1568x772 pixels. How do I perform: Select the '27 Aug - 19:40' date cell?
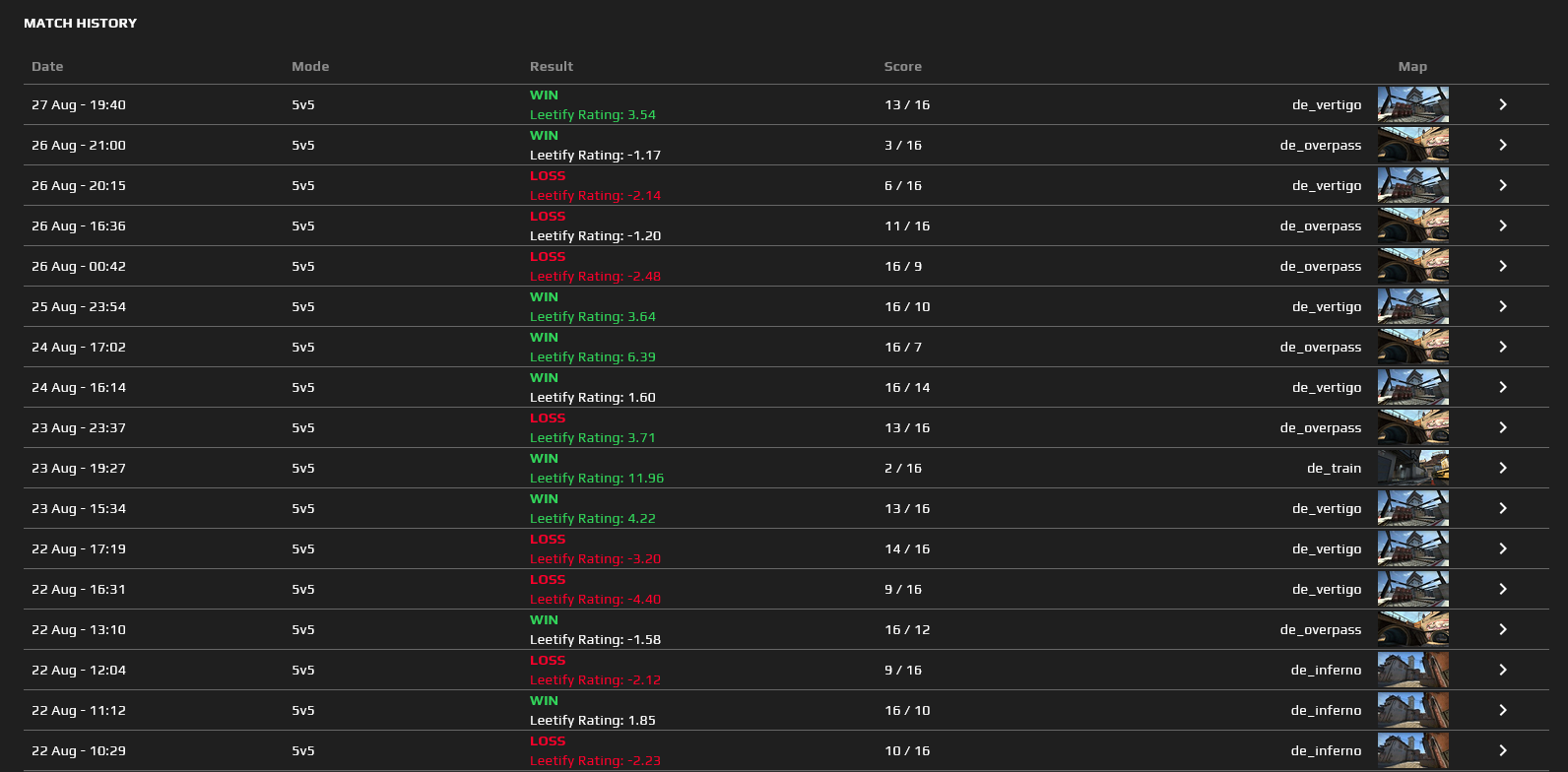pos(79,104)
